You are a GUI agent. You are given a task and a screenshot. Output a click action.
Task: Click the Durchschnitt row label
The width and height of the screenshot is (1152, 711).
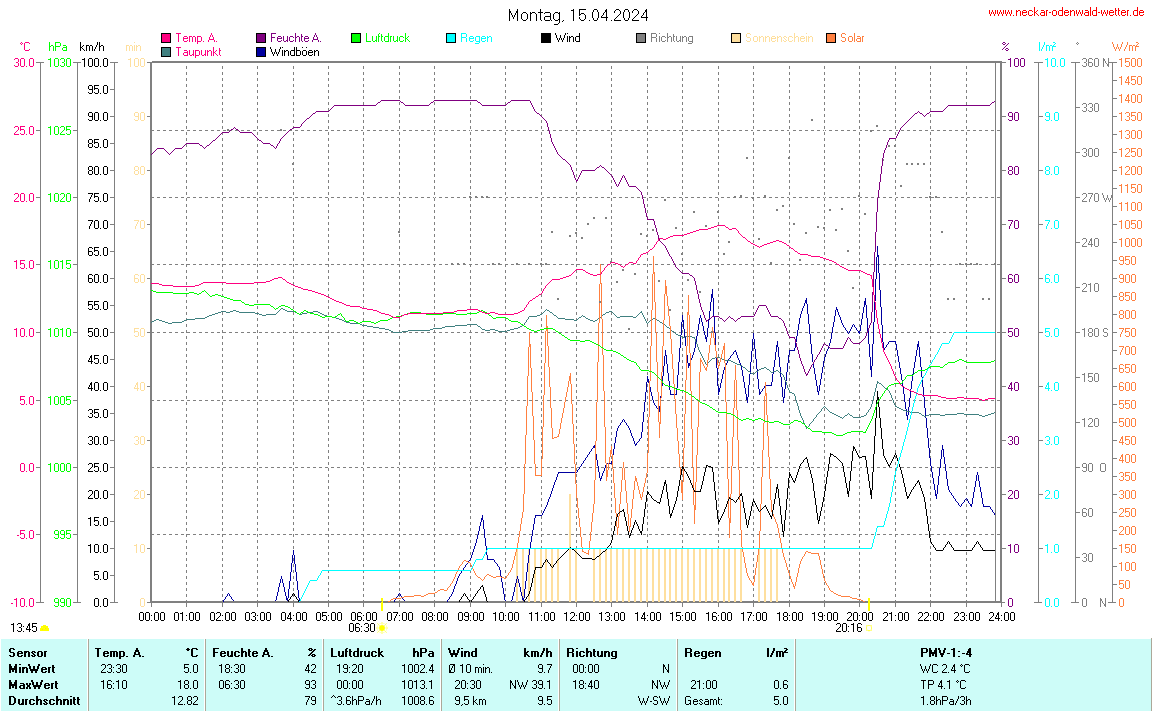(x=44, y=701)
